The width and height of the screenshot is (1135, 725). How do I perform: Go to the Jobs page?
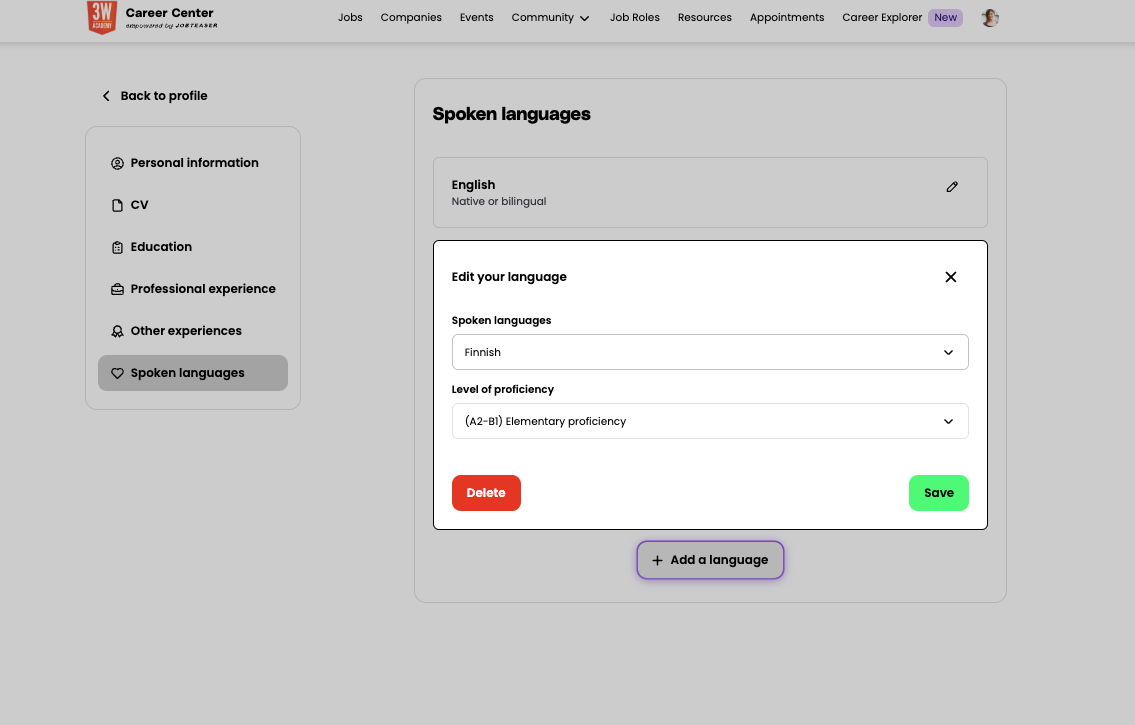(350, 18)
